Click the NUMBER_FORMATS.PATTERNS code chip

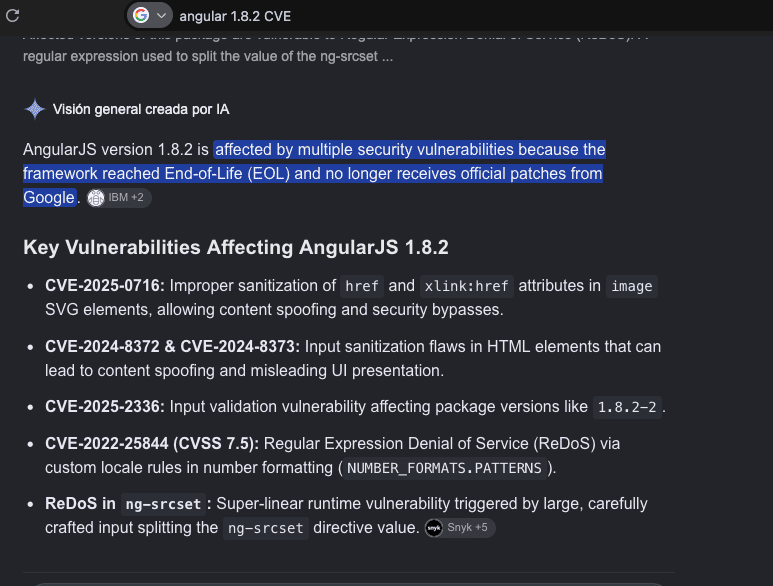444,468
